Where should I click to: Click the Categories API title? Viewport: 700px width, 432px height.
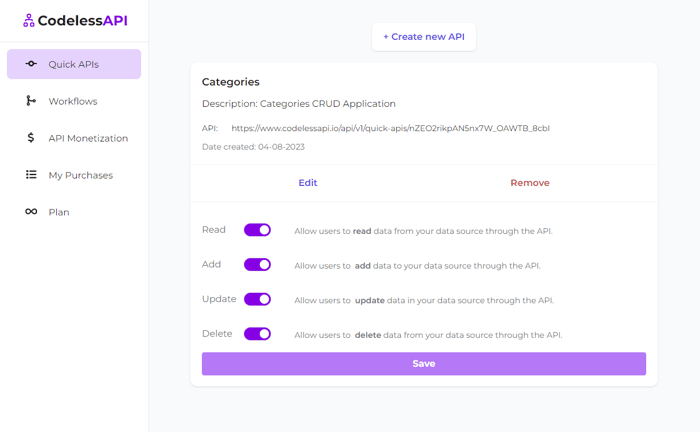(230, 82)
